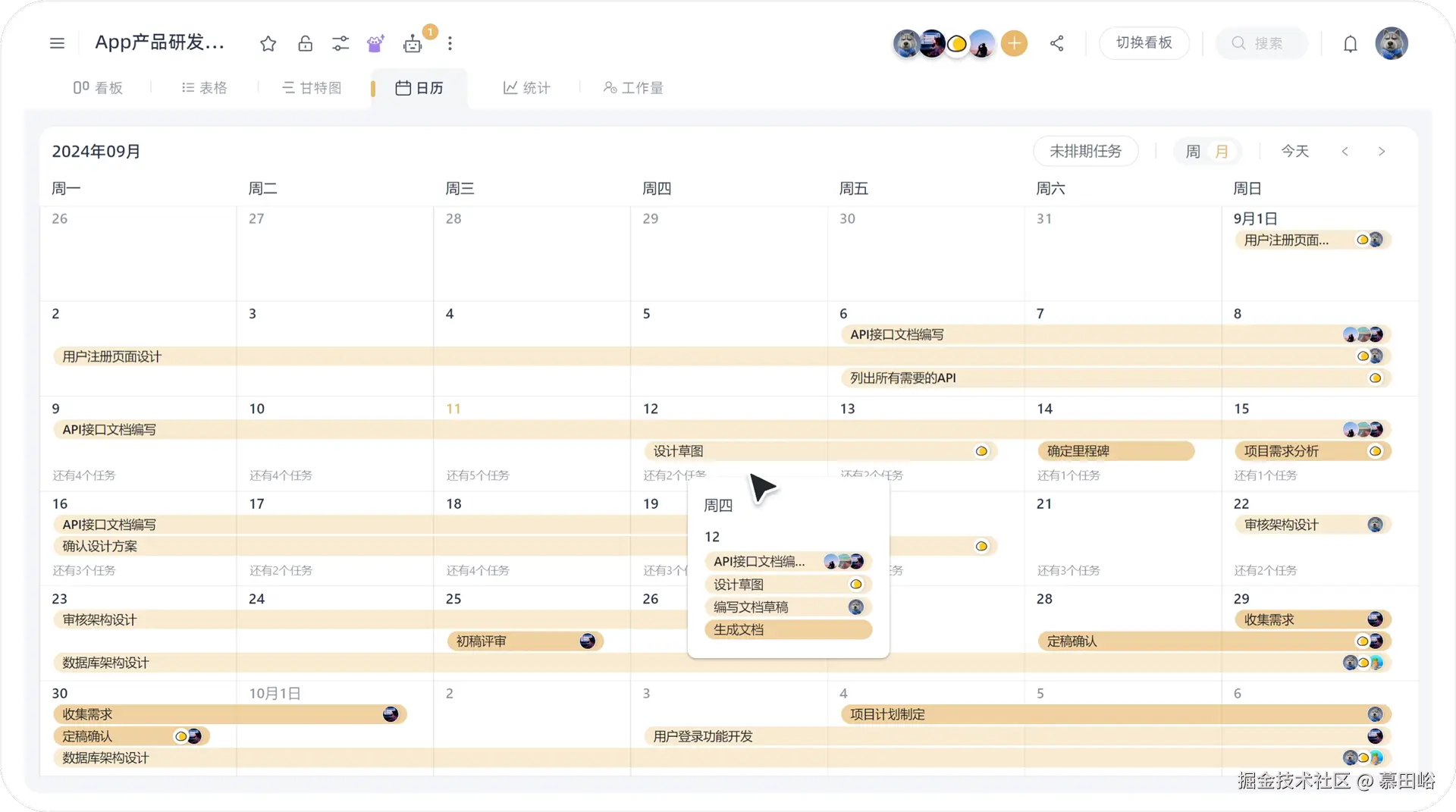Image resolution: width=1456 pixels, height=812 pixels.
Task: Open the robot assistant icon
Action: tap(413, 43)
